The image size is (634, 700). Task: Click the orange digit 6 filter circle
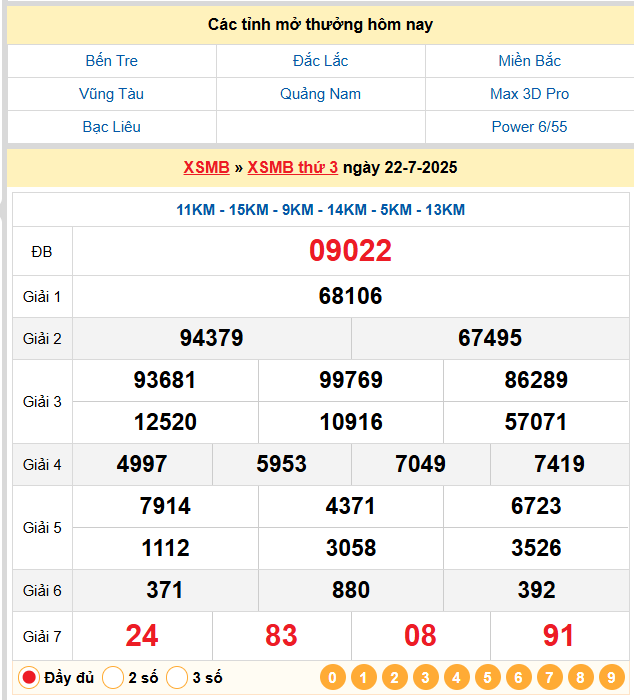pos(518,677)
